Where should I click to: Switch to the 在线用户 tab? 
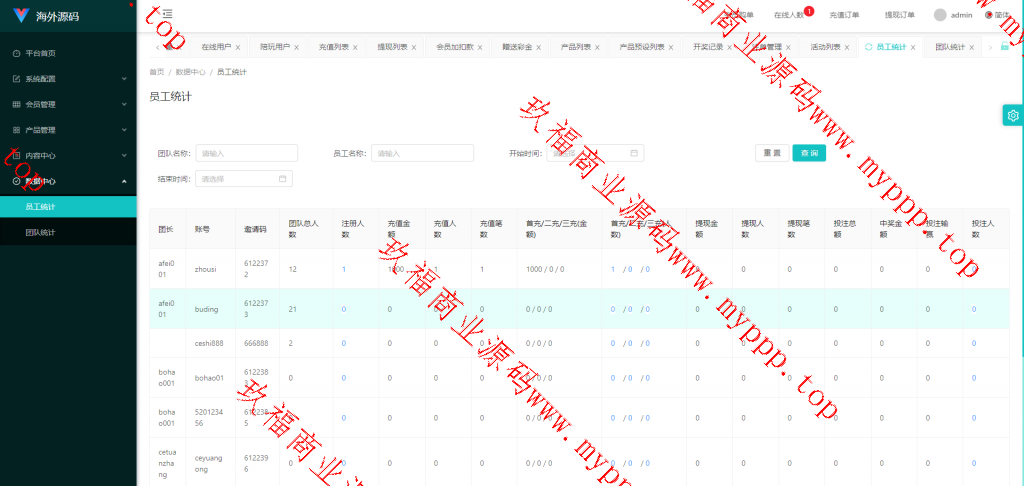pyautogui.click(x=216, y=47)
